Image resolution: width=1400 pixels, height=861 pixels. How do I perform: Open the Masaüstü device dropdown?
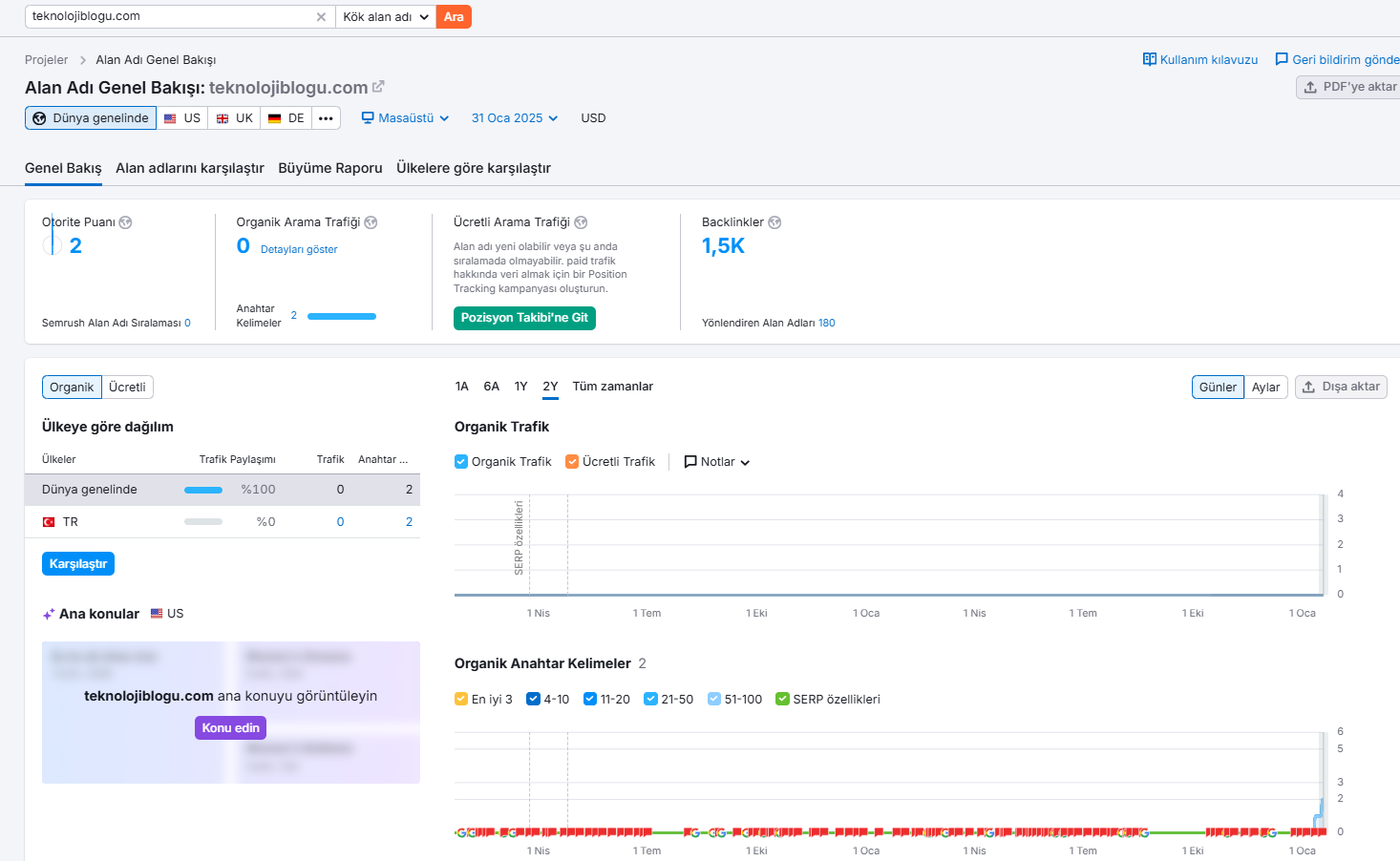(405, 118)
